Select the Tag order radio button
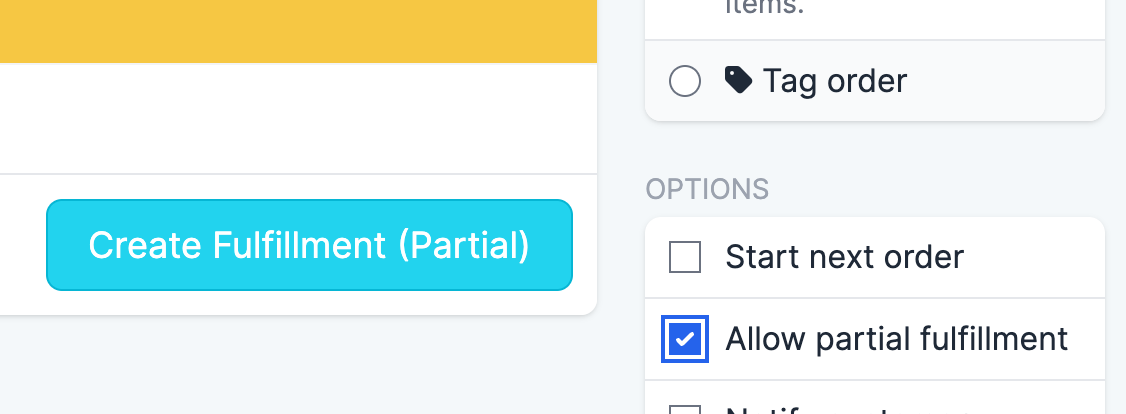 point(685,81)
